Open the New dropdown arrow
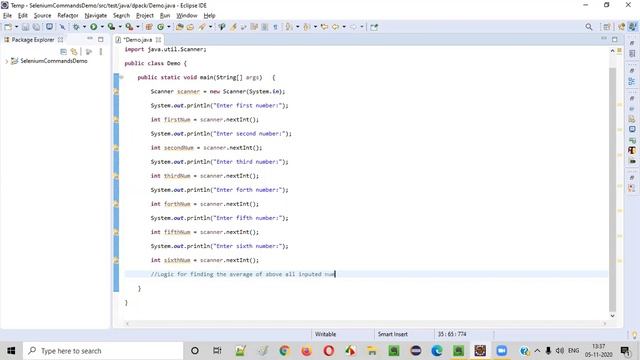Screen dimensions: 640x360 coord(16,27)
